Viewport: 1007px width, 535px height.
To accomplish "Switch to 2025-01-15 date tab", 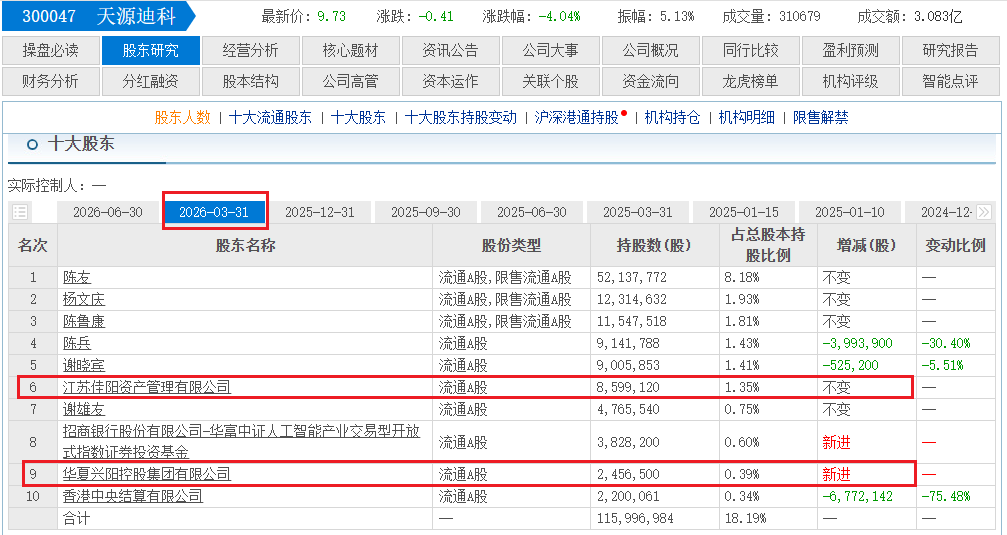I will click(x=744, y=212).
